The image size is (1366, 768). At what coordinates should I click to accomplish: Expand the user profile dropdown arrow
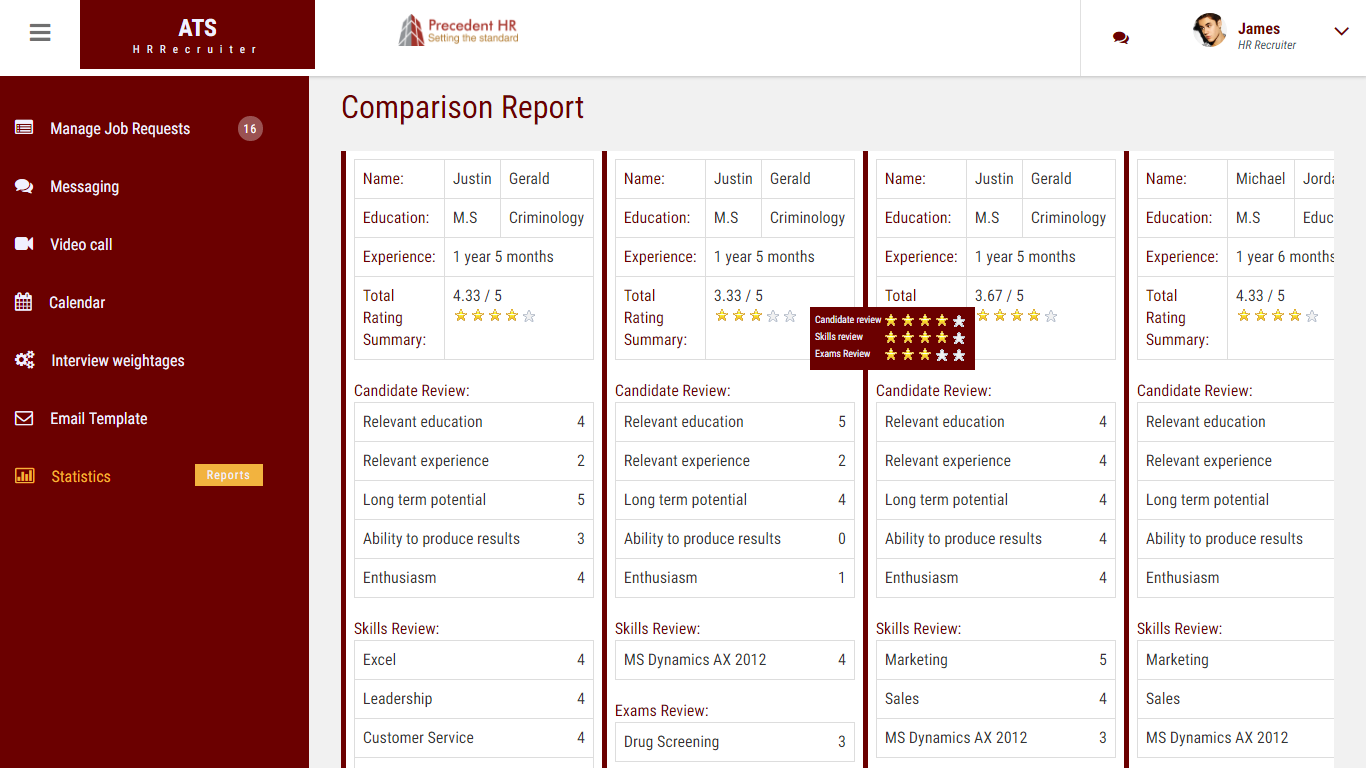click(1342, 31)
